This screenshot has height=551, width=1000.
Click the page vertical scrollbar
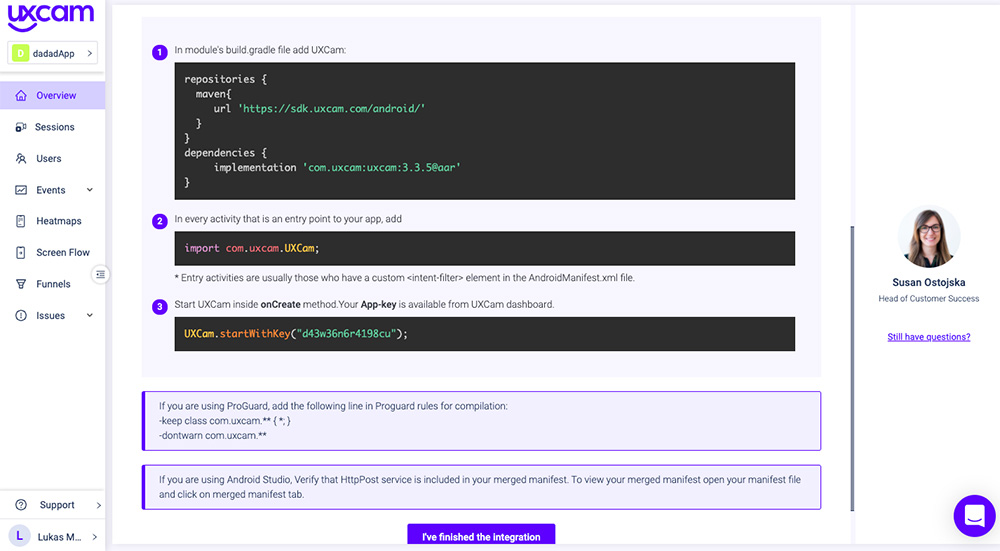[852, 368]
